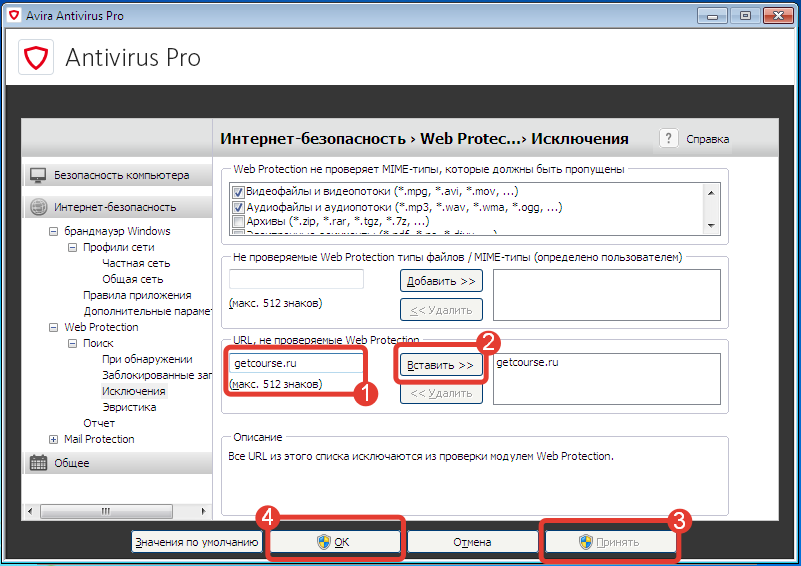Click the MIME-type input field

(x=296, y=279)
